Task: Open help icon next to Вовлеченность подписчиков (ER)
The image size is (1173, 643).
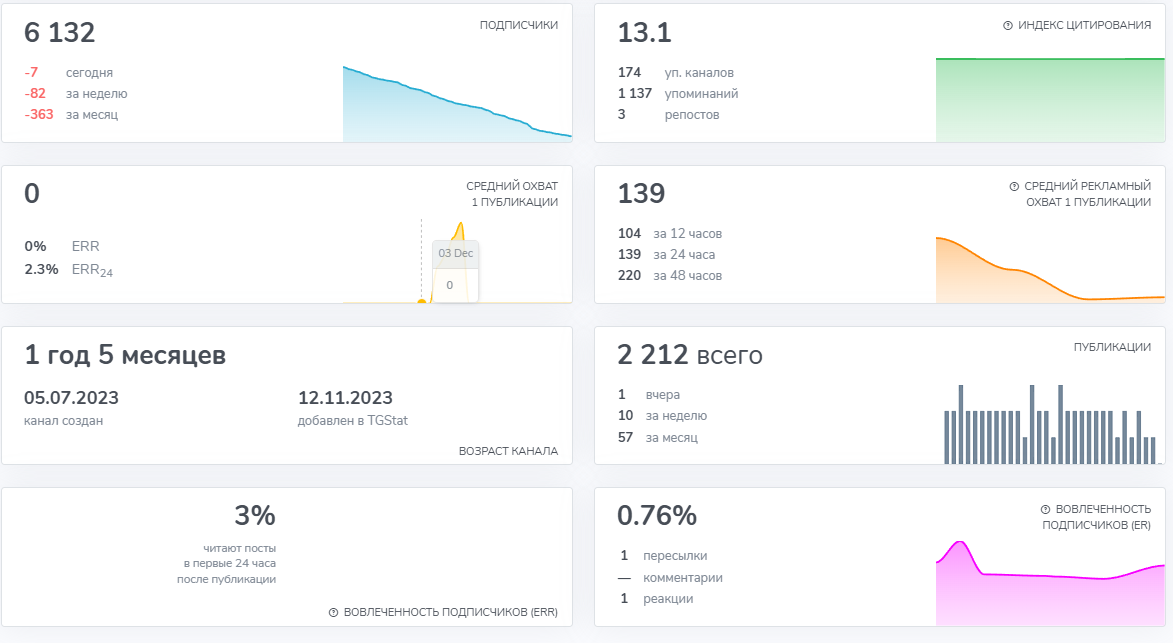Action: (1045, 508)
